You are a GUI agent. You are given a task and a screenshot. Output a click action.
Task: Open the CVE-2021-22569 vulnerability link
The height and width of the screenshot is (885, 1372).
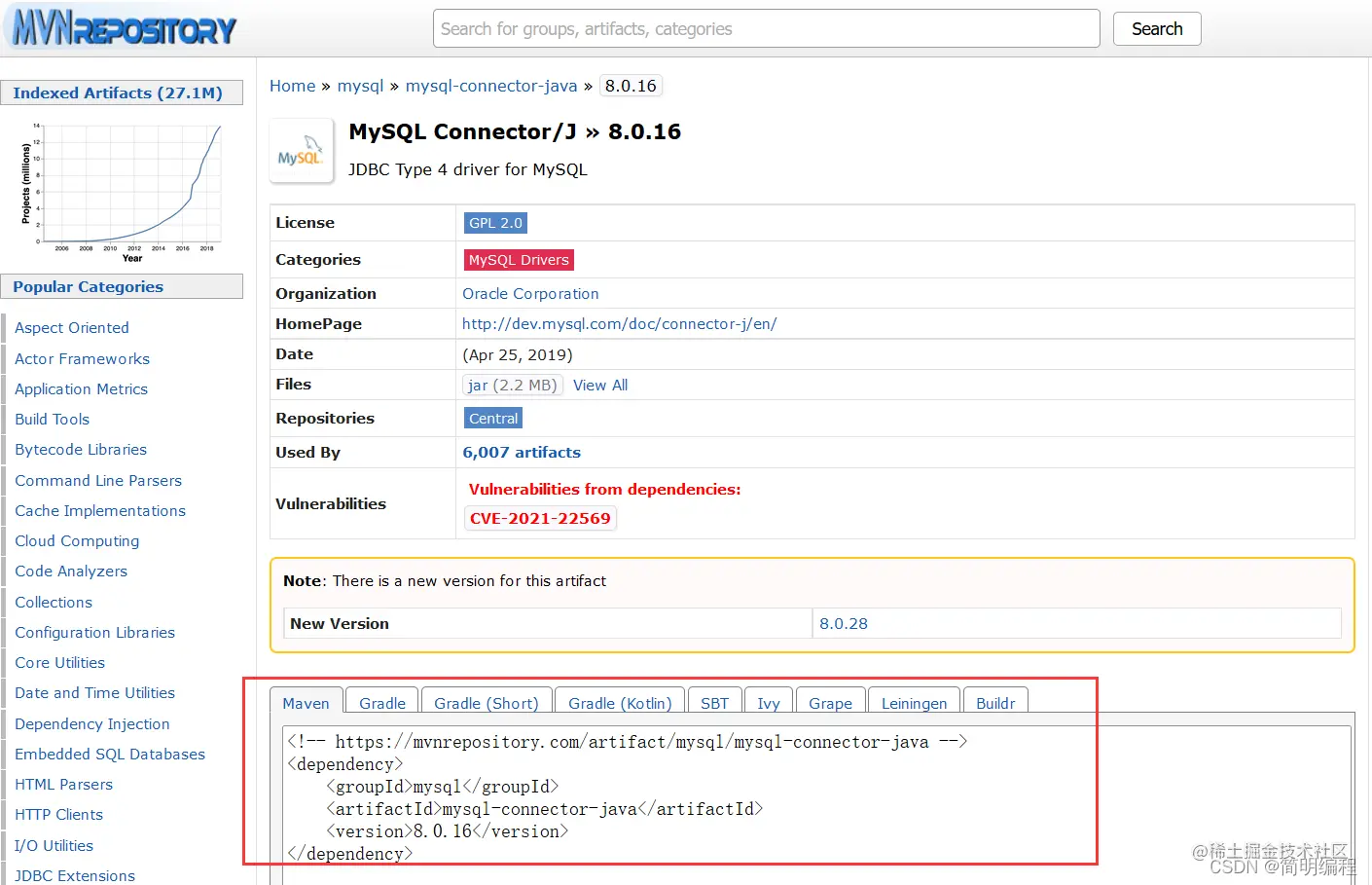click(540, 519)
